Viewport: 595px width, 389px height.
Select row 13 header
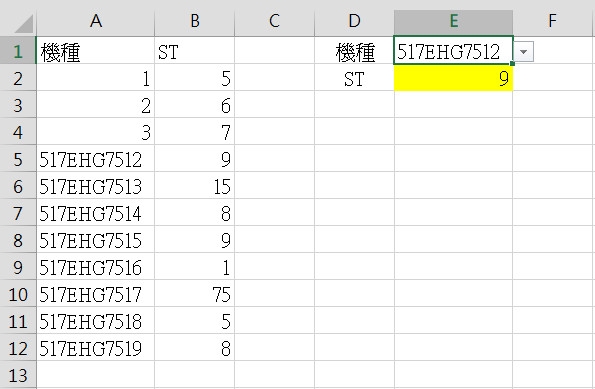pyautogui.click(x=18, y=375)
